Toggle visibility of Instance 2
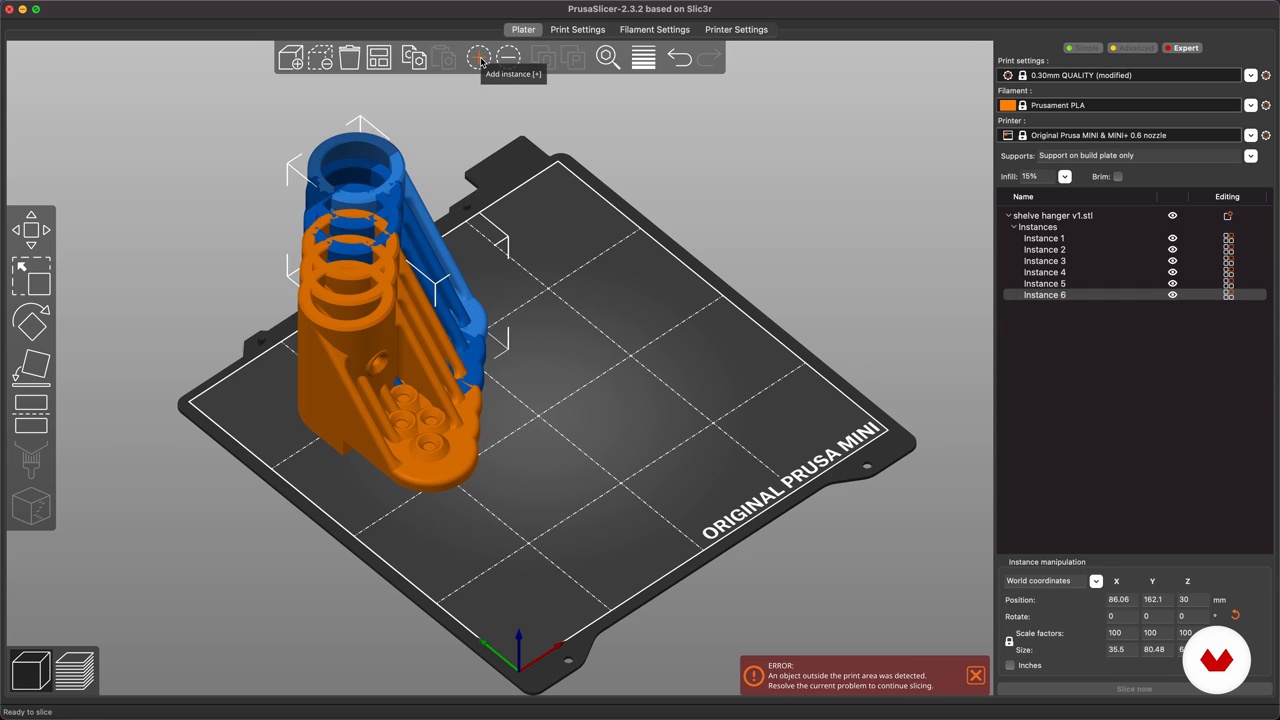This screenshot has height=720, width=1280. 1172,250
